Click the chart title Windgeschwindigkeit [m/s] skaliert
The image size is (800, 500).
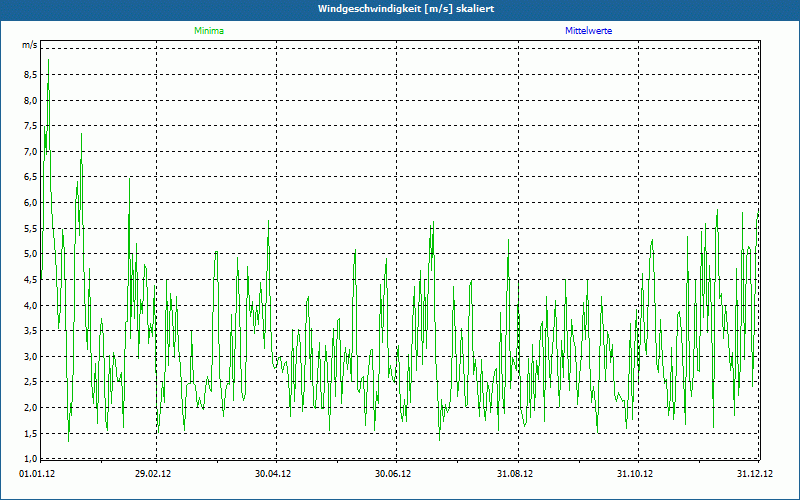406,9
